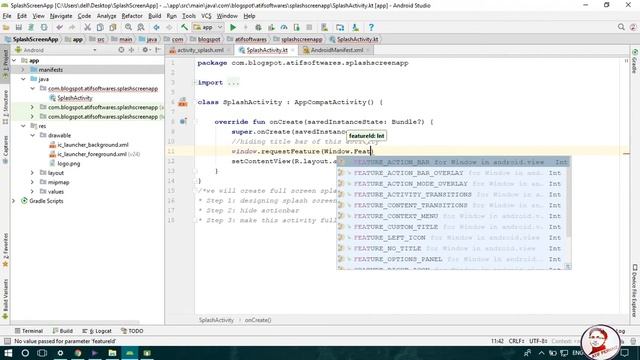Click the project panel settings gear icon
Image resolution: width=640 pixels, height=360 pixels.
pyautogui.click(x=145, y=50)
